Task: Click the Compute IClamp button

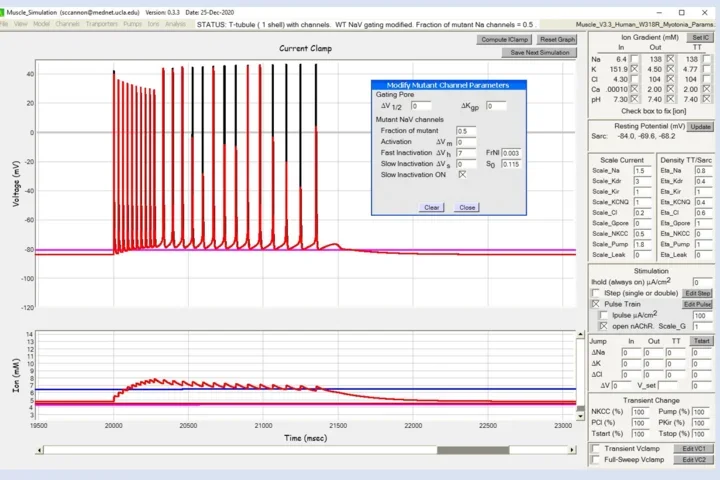Action: tap(504, 40)
